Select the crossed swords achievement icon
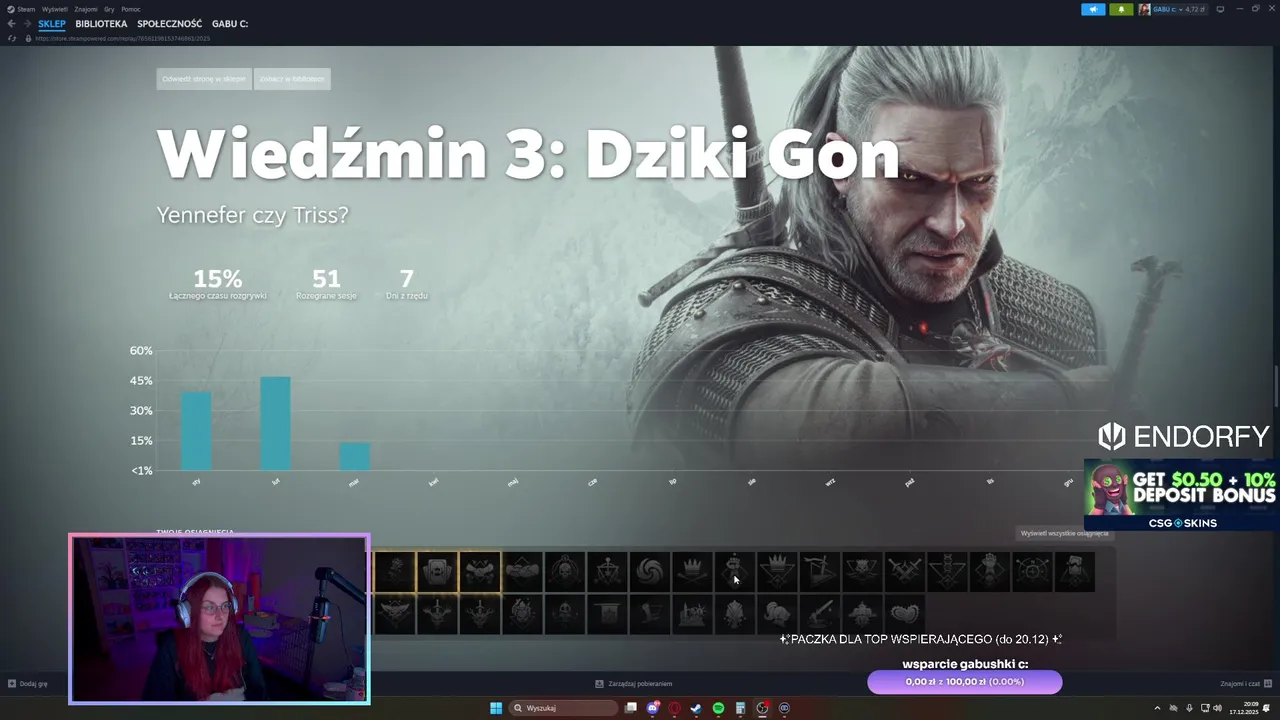Viewport: 1280px width, 720px height. point(905,572)
